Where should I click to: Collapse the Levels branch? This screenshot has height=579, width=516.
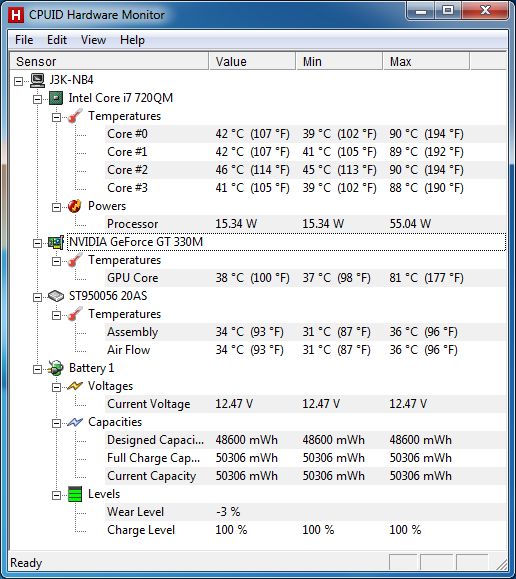(x=56, y=495)
